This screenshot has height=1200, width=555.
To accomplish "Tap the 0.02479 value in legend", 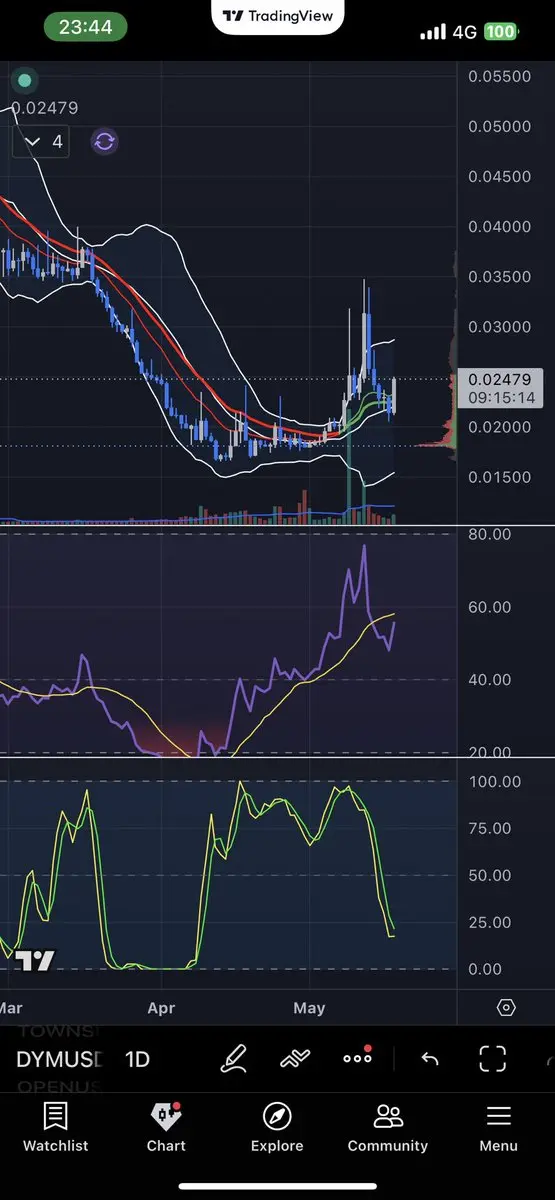I will [45, 108].
